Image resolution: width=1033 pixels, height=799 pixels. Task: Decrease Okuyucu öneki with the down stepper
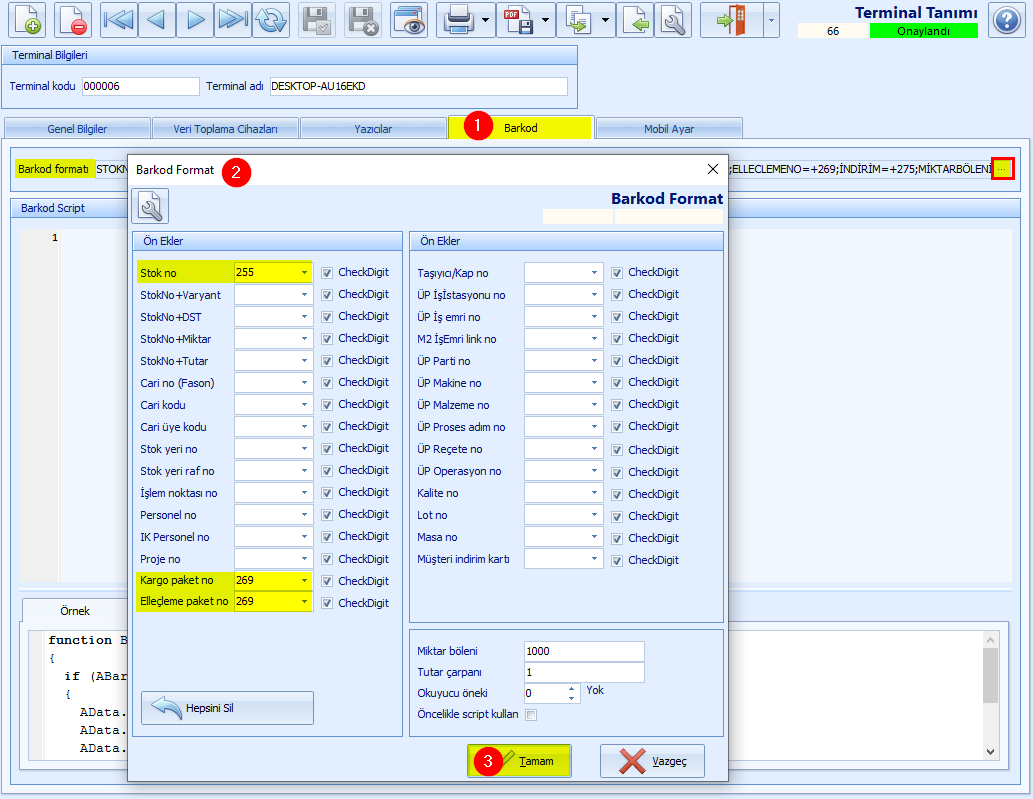point(572,698)
